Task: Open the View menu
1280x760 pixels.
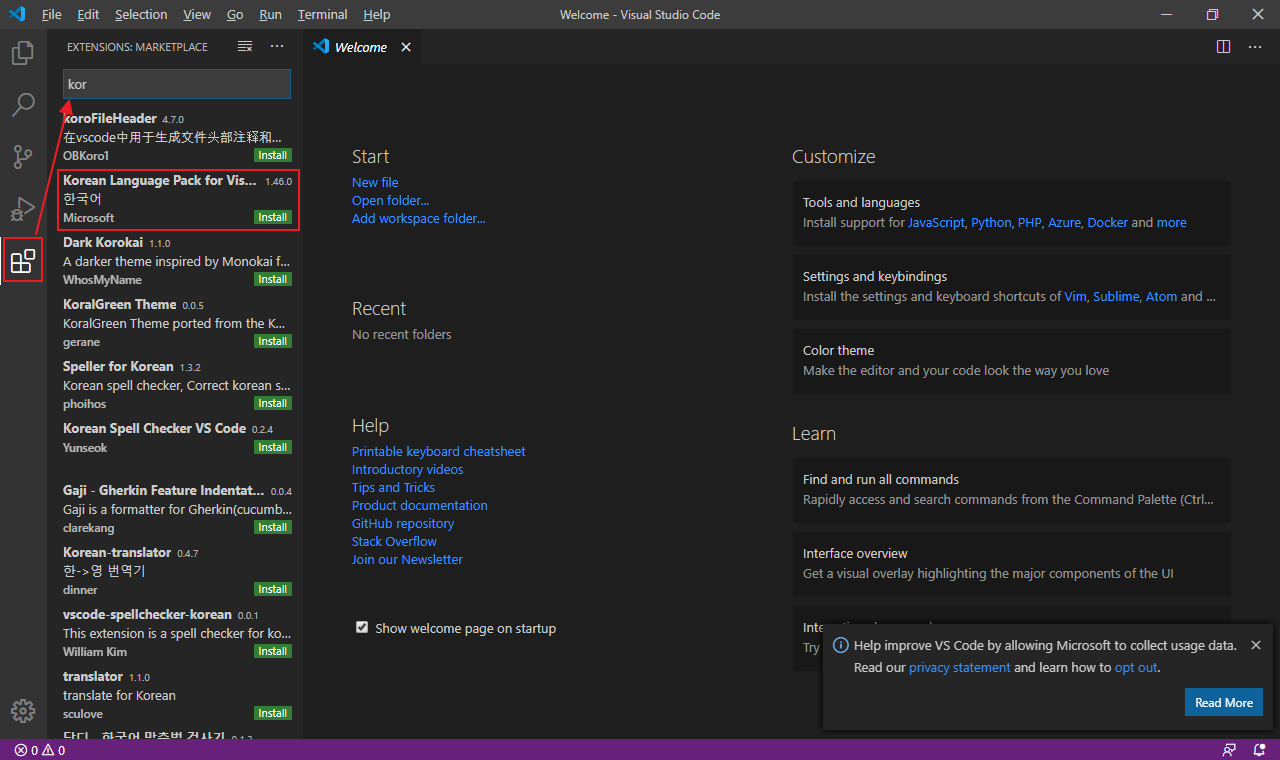Action: 197,14
